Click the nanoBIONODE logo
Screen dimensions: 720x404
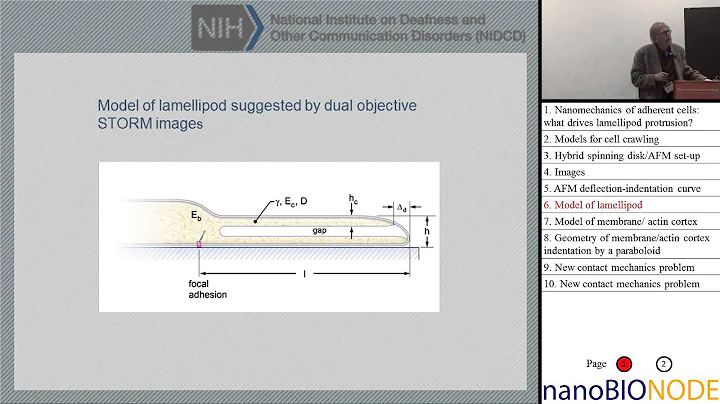(x=631, y=390)
